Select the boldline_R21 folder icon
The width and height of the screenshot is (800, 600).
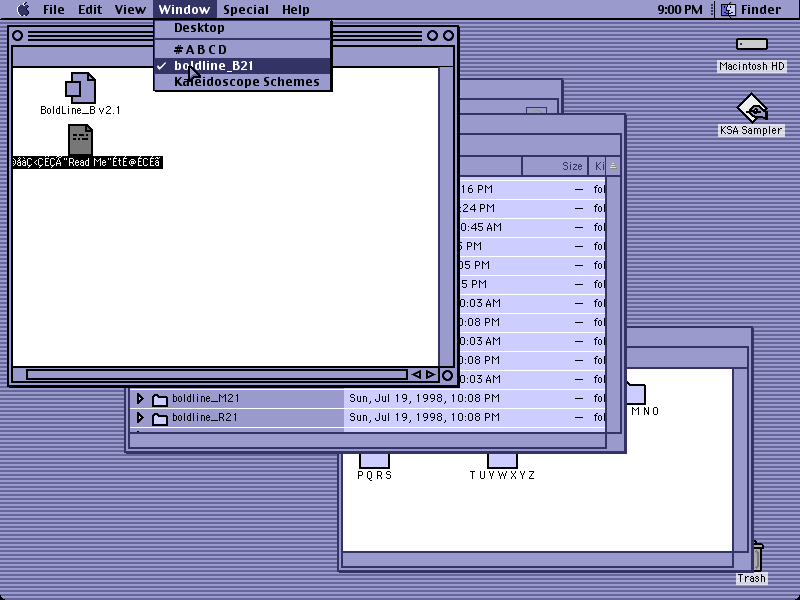click(x=160, y=418)
